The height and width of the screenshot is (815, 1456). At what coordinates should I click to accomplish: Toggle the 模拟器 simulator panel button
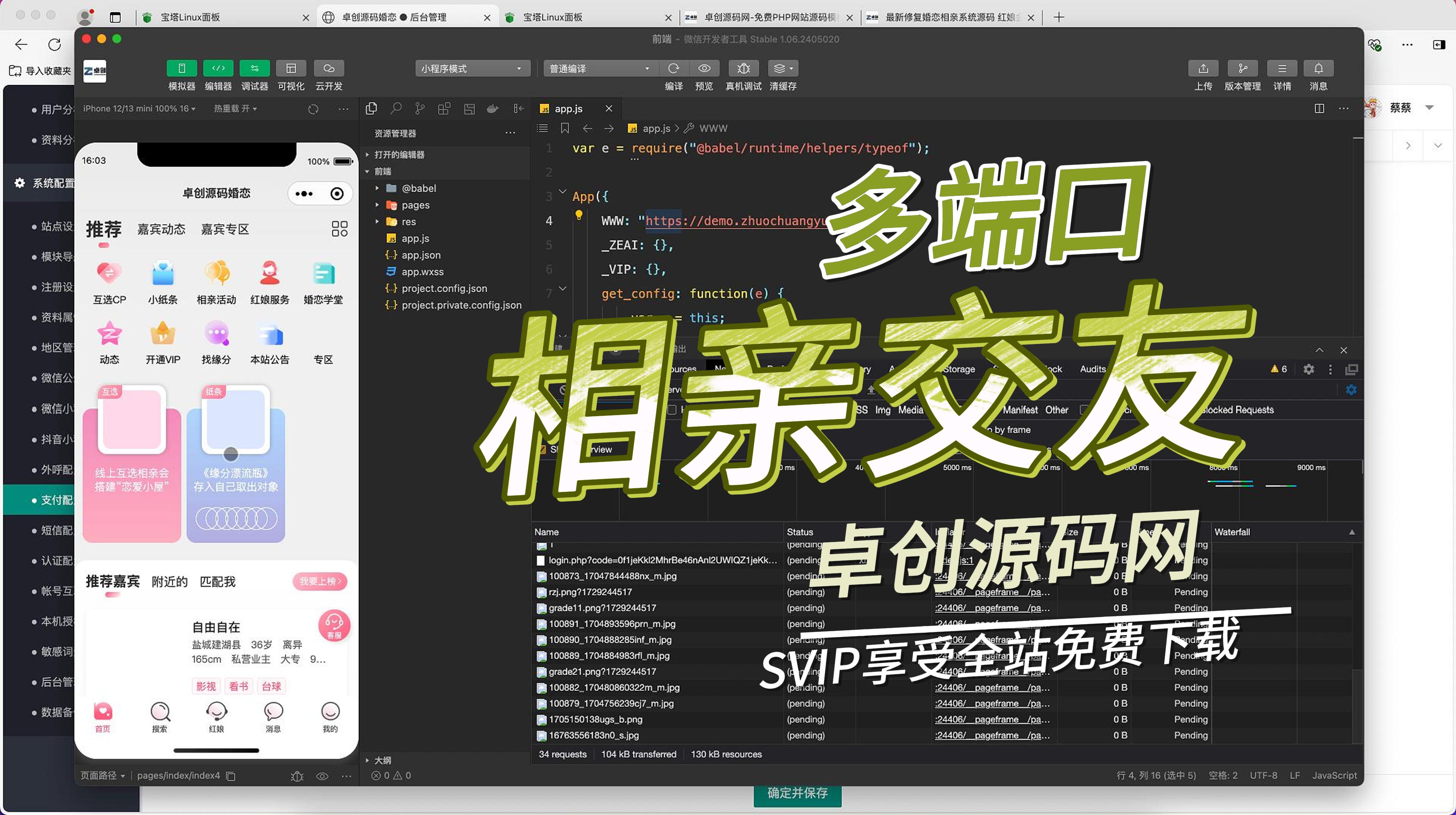coord(182,69)
